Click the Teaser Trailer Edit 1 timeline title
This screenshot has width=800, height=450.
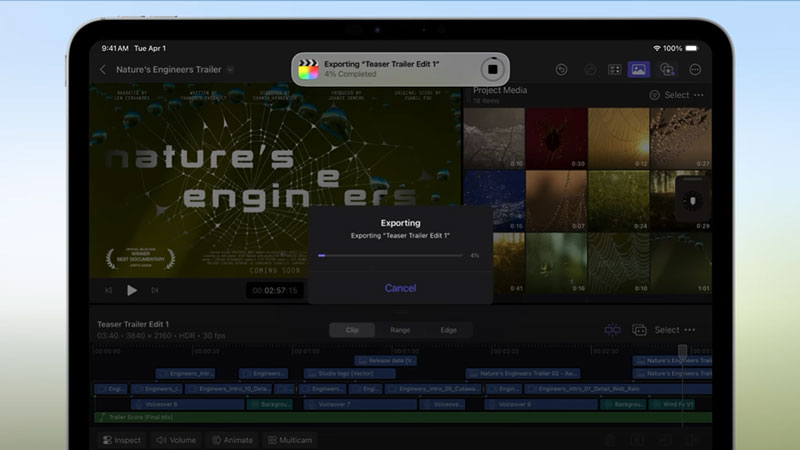point(133,324)
